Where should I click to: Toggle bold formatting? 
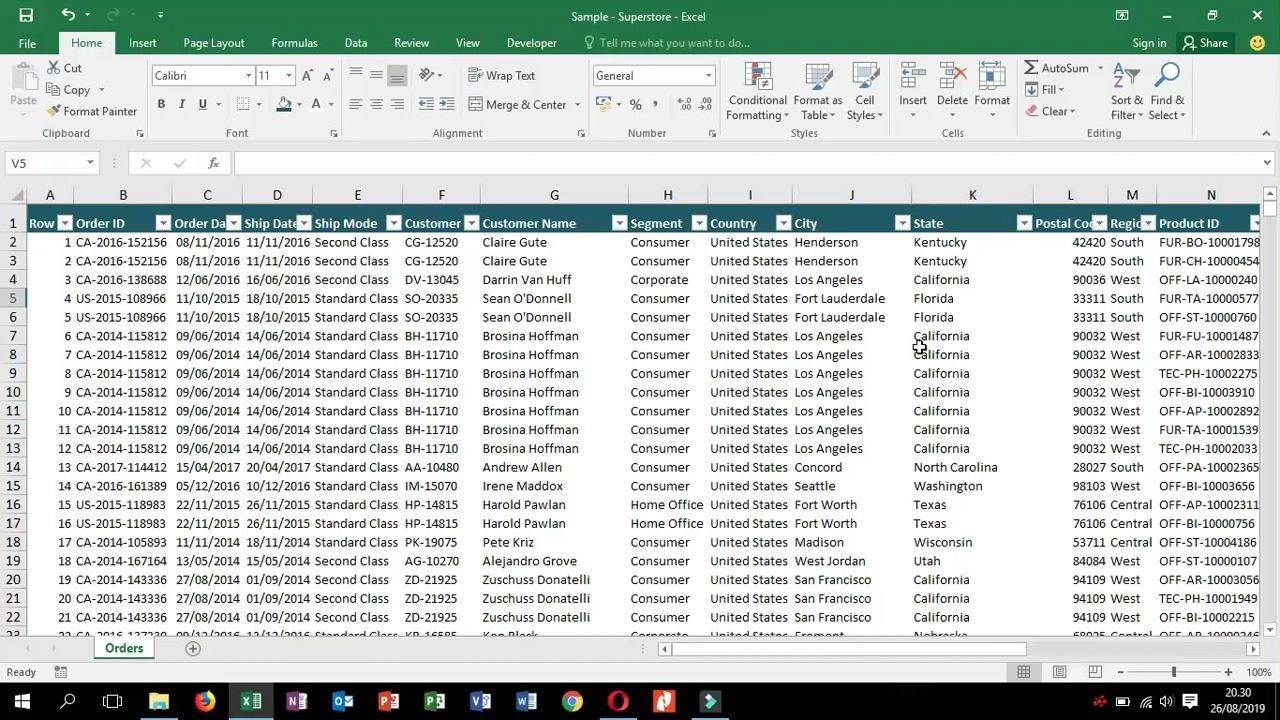[161, 104]
